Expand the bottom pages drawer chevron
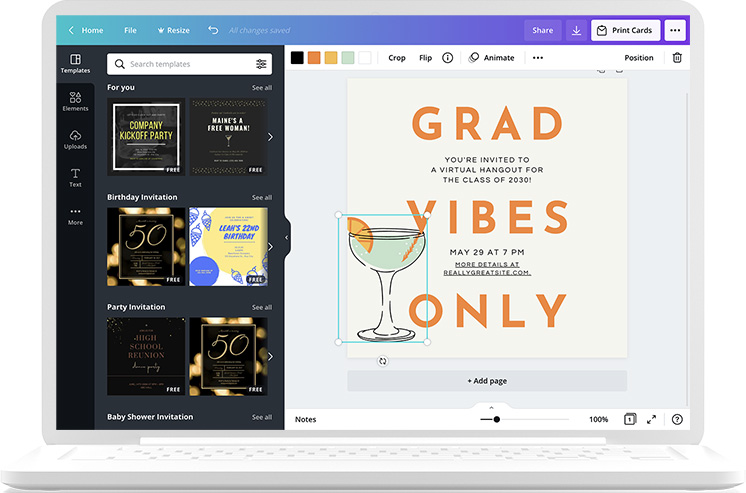Image resolution: width=746 pixels, height=493 pixels. [491, 407]
